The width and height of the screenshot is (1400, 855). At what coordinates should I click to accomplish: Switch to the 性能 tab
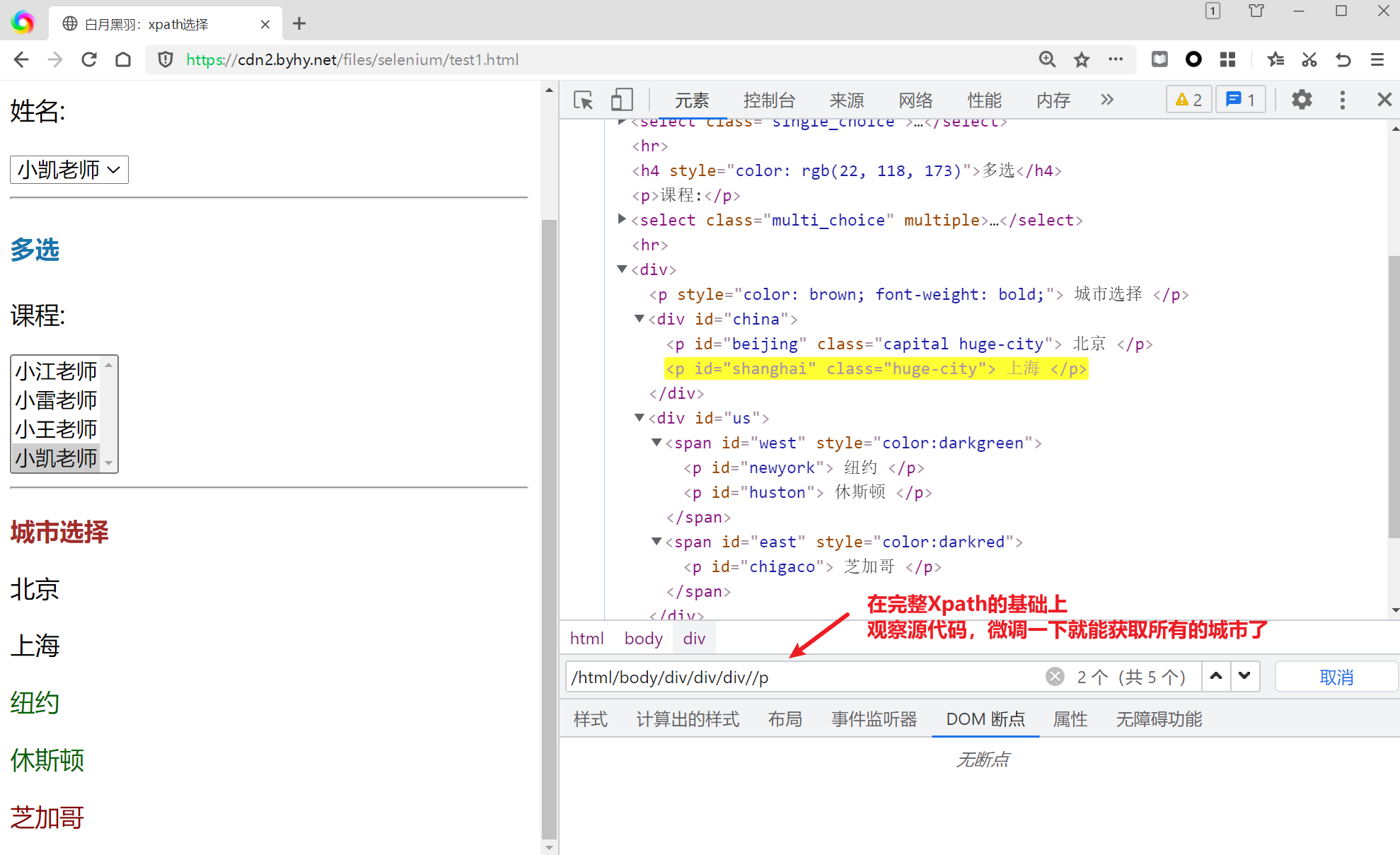click(x=985, y=100)
